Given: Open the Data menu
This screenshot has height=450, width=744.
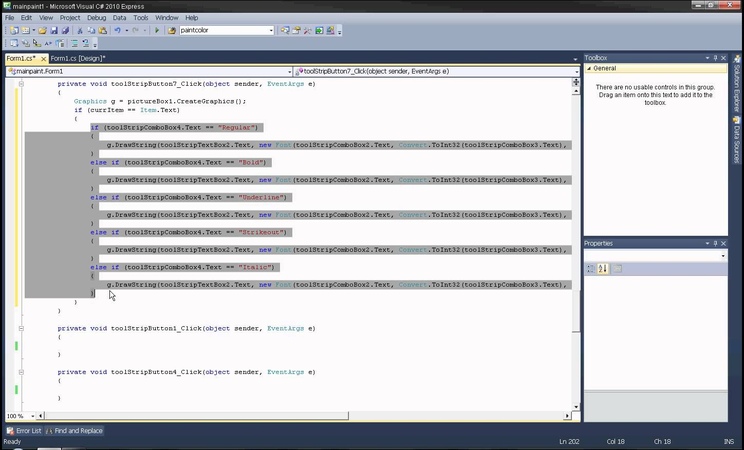Looking at the screenshot, I should [x=119, y=18].
